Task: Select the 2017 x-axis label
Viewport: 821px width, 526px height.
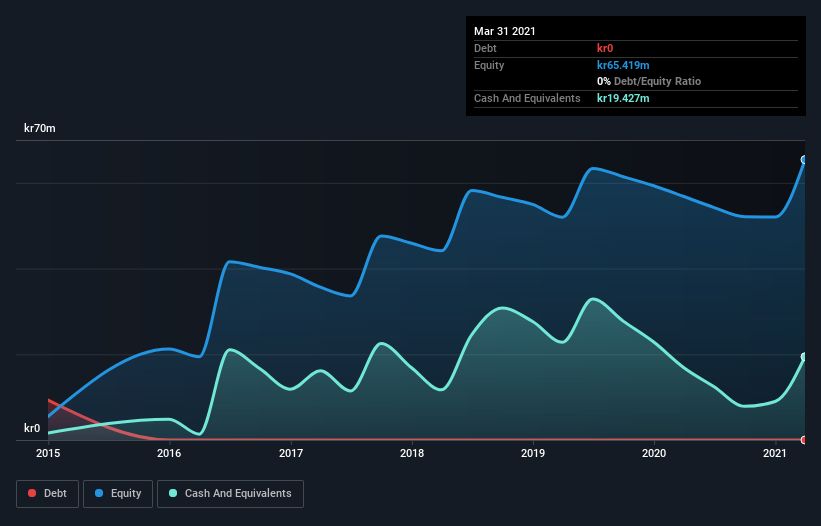Action: pos(291,453)
